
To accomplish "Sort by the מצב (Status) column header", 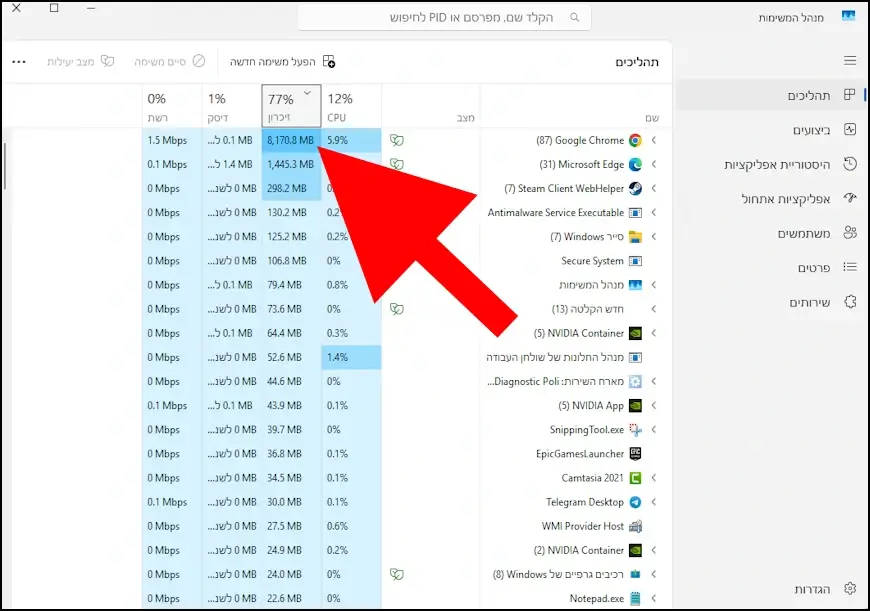I will [x=431, y=106].
